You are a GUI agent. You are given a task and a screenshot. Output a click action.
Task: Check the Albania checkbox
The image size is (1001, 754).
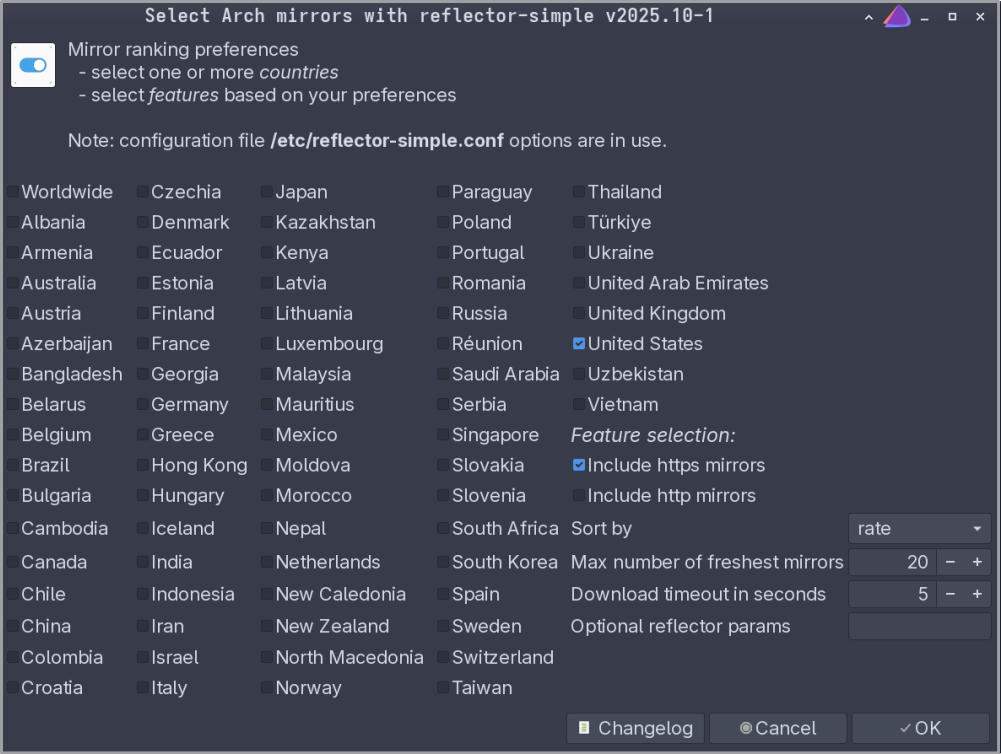coord(13,222)
